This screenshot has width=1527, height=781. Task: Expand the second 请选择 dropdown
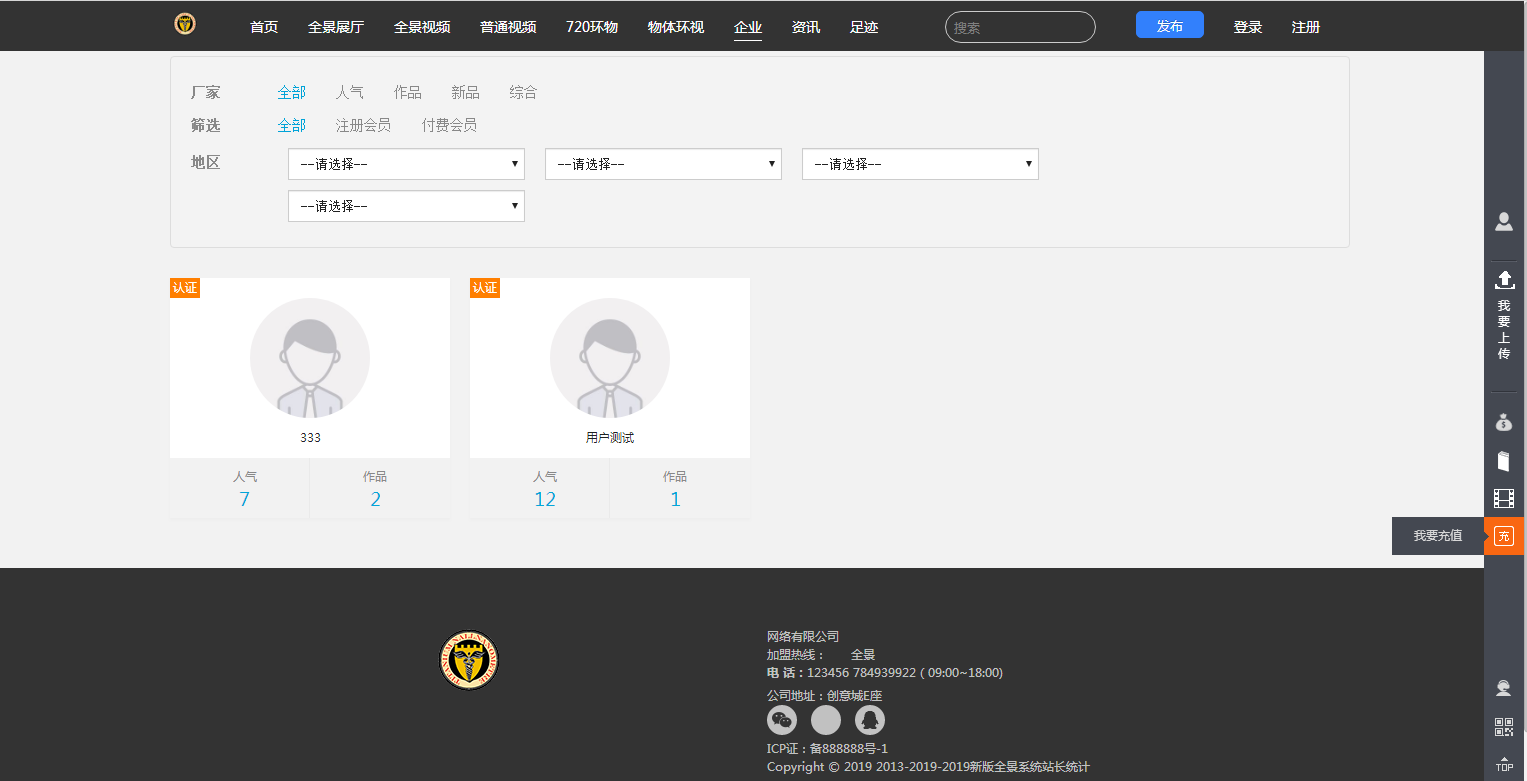click(662, 163)
